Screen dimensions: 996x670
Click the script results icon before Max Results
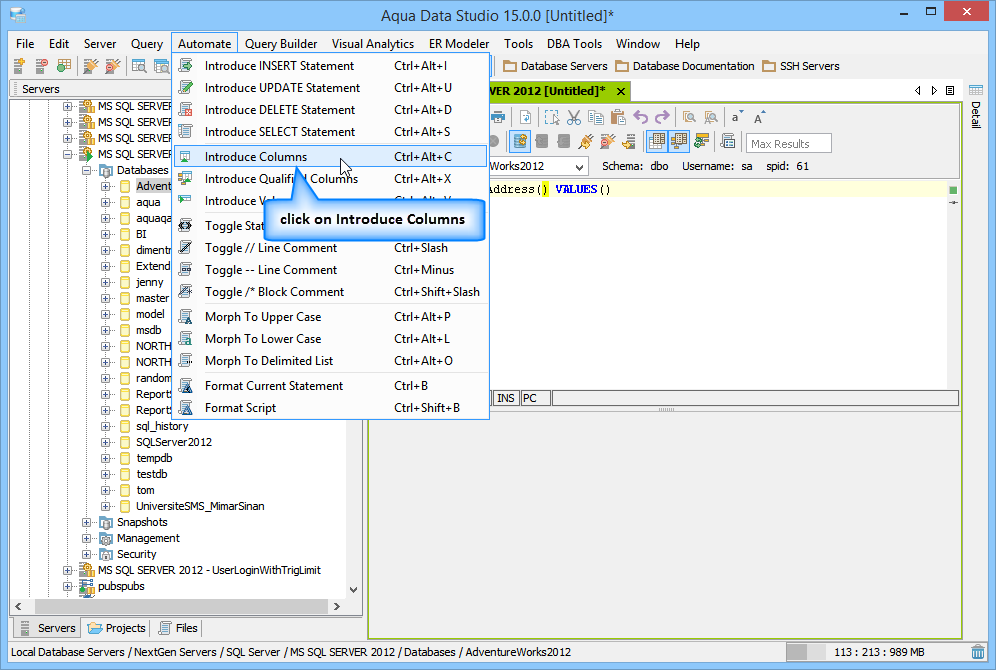[x=728, y=142]
